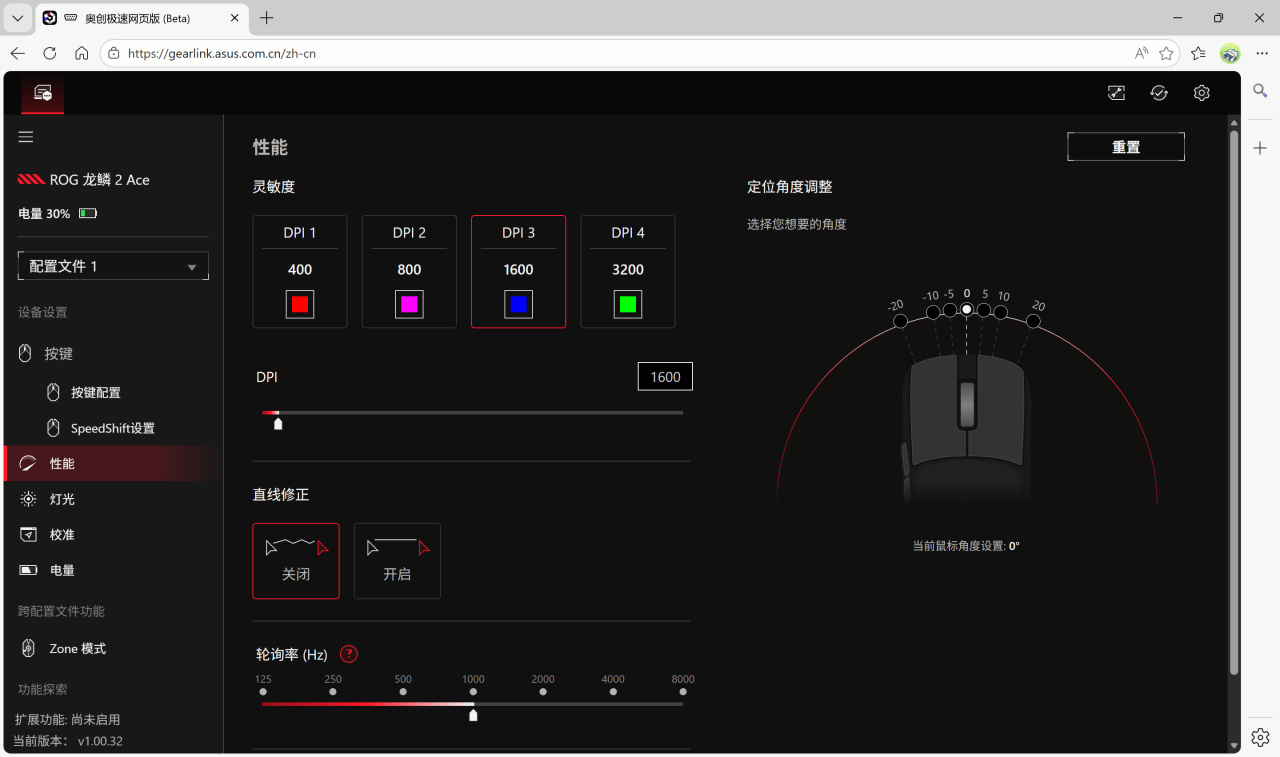Go to browser home page
This screenshot has height=757, width=1280.
pyautogui.click(x=82, y=53)
